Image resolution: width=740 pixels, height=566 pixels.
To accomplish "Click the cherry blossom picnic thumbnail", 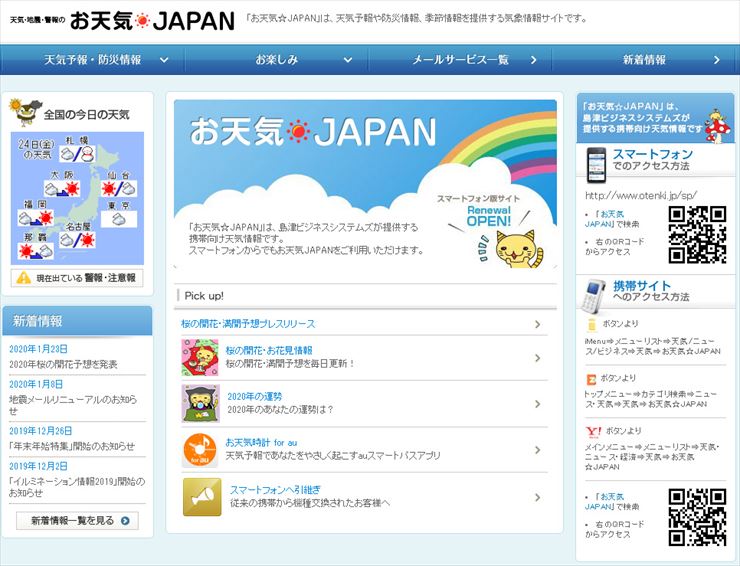I will [x=200, y=357].
